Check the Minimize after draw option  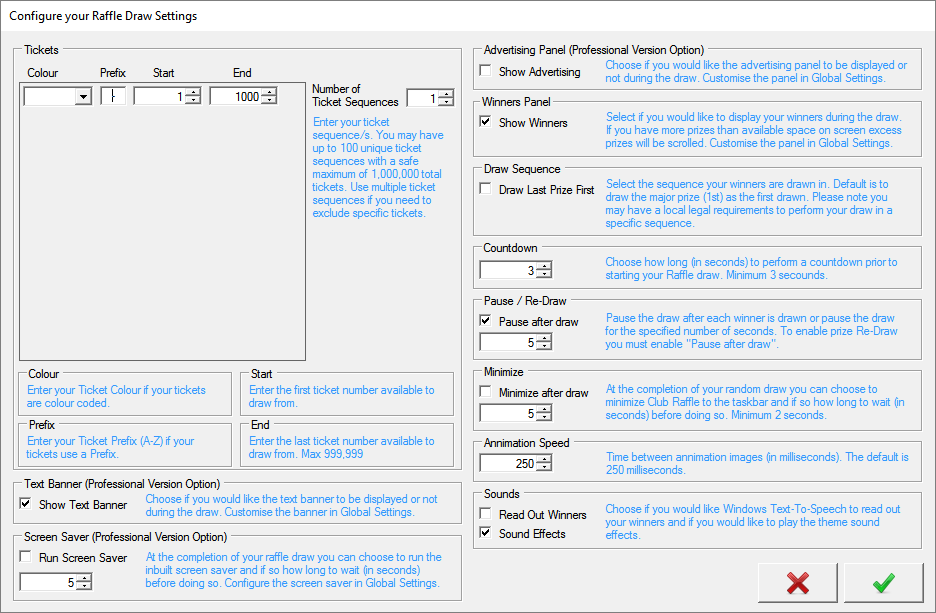tap(486, 393)
